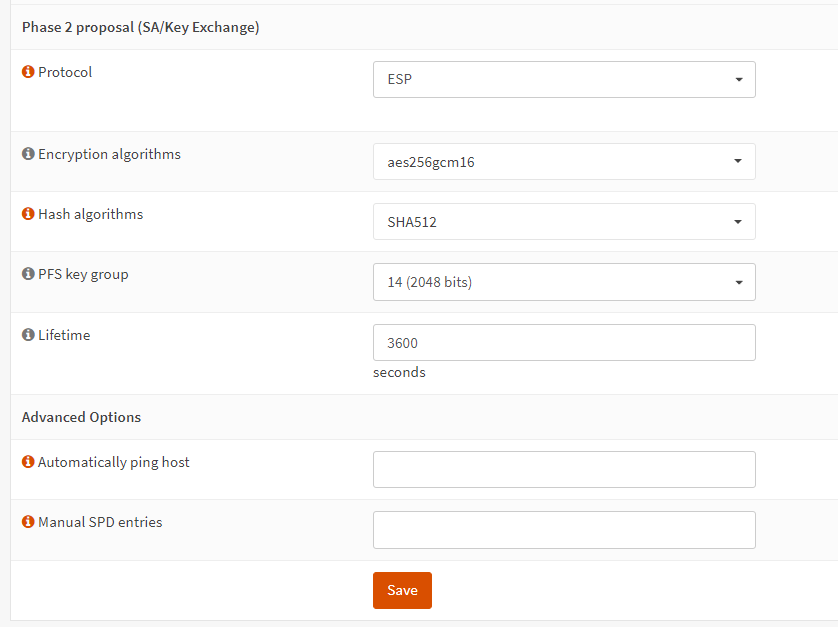Show help for Automatically ping host
The width and height of the screenshot is (838, 627).
click(28, 463)
